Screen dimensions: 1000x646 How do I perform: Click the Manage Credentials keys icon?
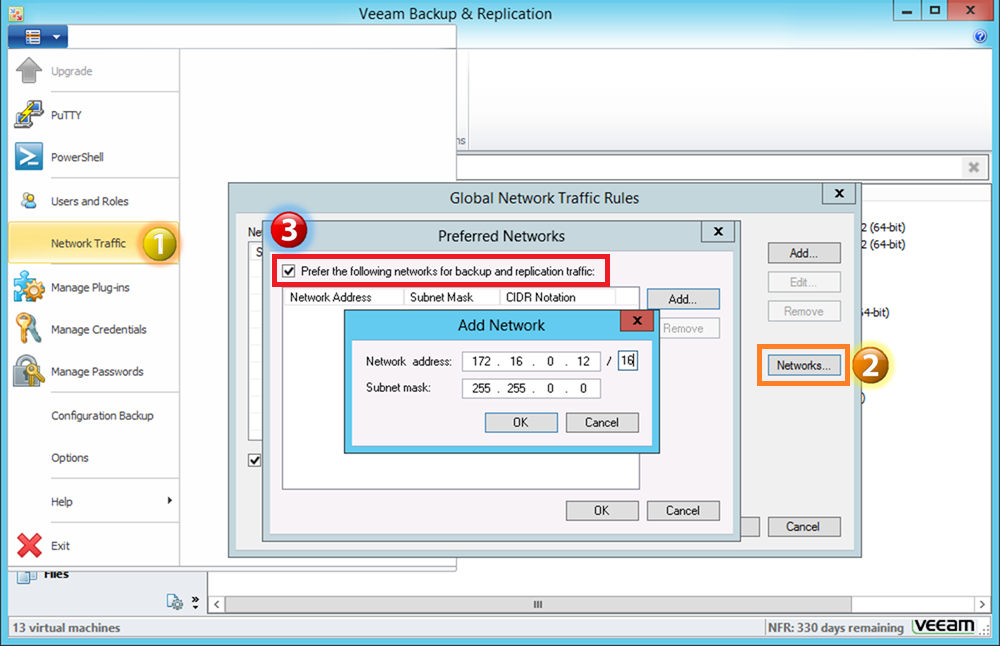coord(29,328)
